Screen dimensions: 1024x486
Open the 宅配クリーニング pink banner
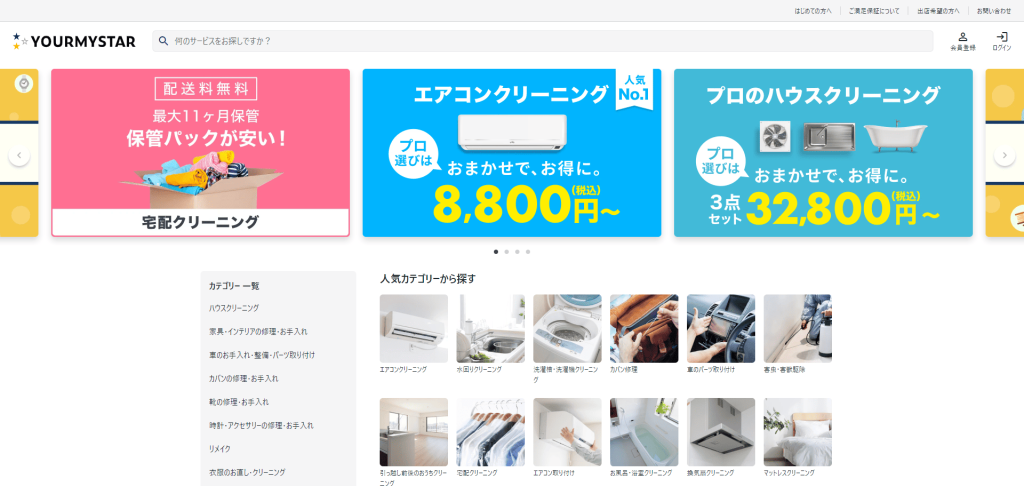click(x=200, y=153)
